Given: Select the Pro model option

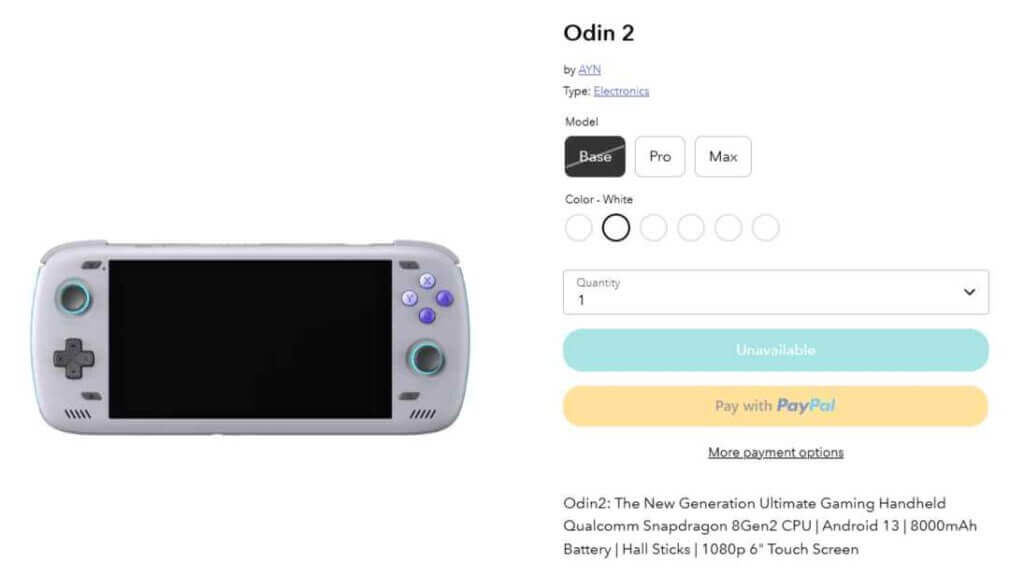Looking at the screenshot, I should point(659,157).
